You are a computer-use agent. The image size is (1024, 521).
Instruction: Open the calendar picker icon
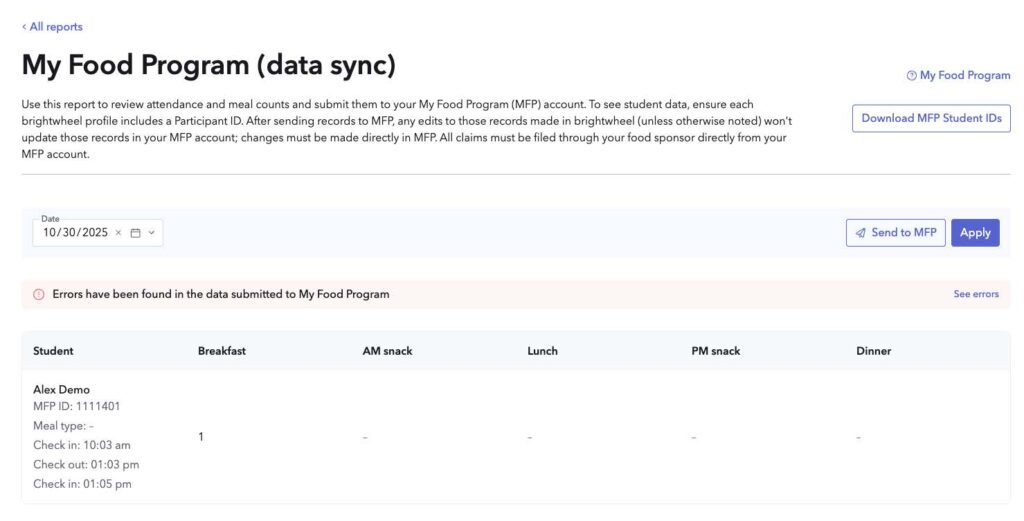pos(135,233)
